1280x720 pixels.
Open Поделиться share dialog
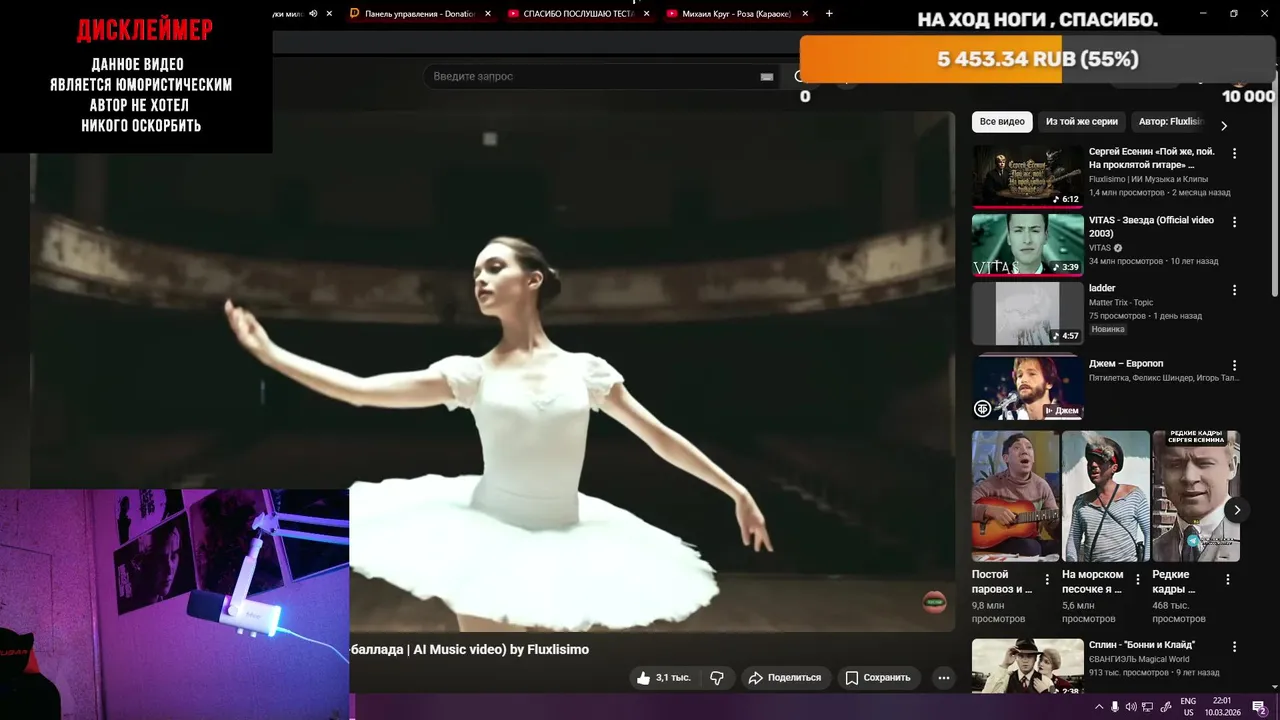pos(785,678)
